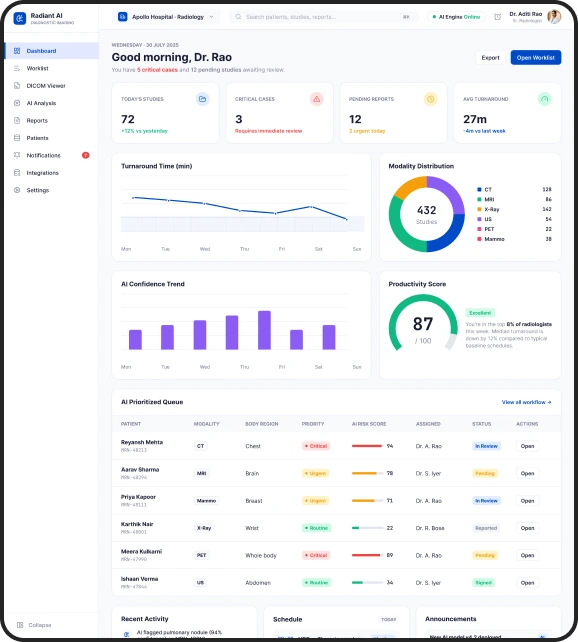Click the PET legend color swatch
Image resolution: width=578 pixels, height=642 pixels.
(479, 229)
